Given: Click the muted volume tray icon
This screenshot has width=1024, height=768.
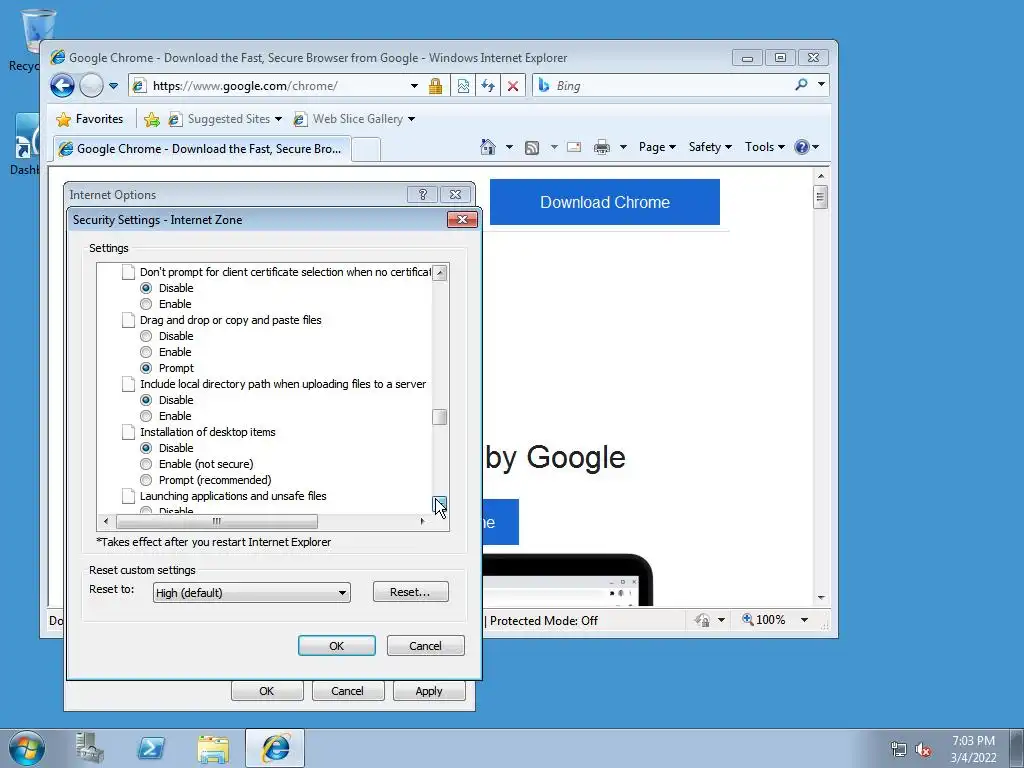Looking at the screenshot, I should (x=923, y=750).
